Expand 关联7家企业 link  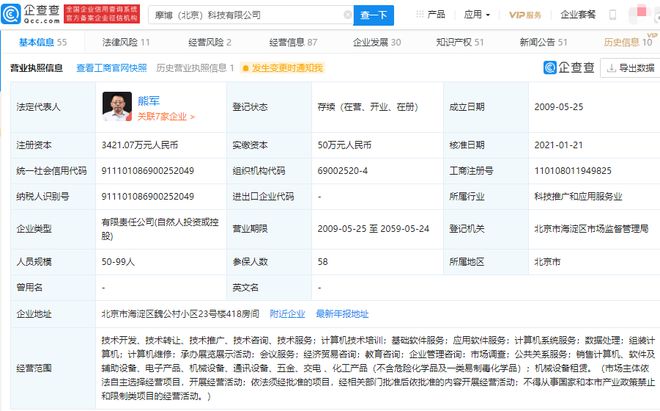(166, 117)
